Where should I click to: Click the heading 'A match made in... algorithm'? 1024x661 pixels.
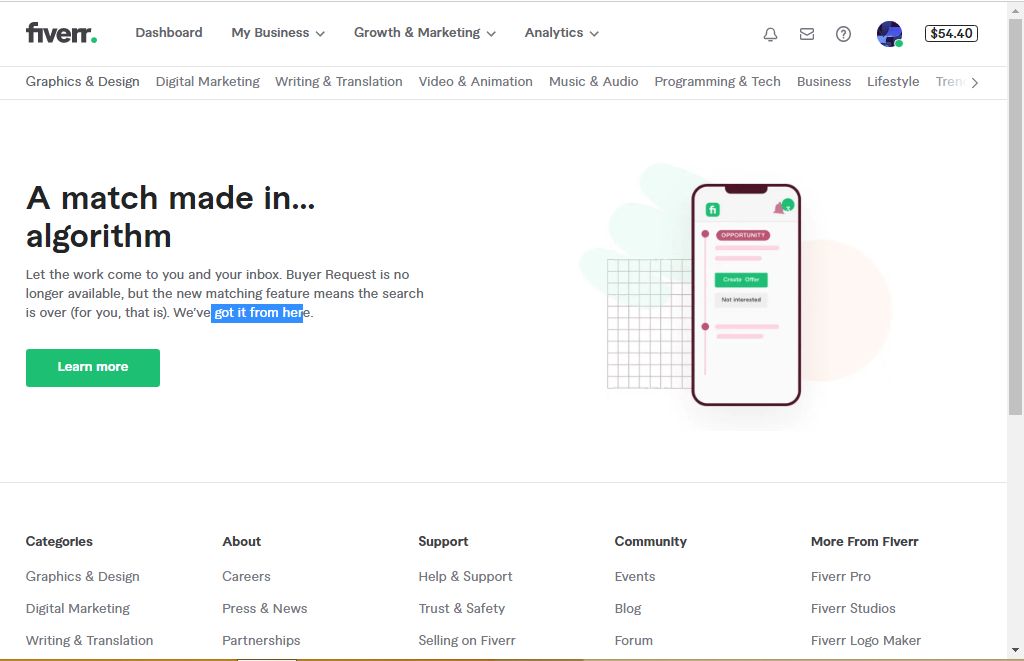[x=170, y=217]
